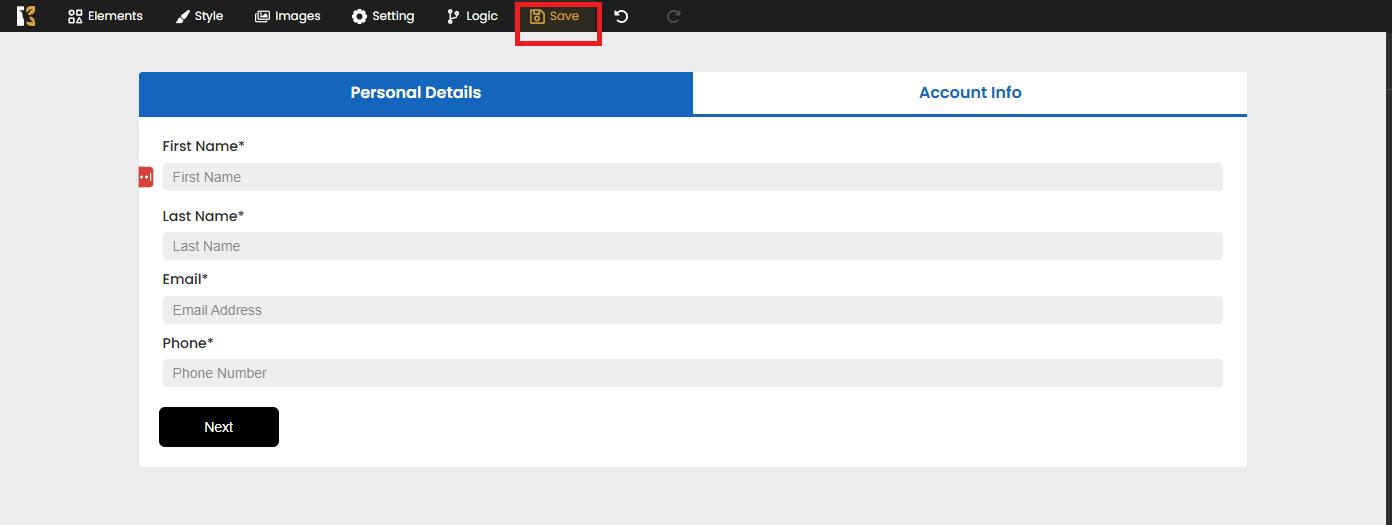Screen dimensions: 1392x525
Task: Open the Style brush menu
Action: coord(199,16)
